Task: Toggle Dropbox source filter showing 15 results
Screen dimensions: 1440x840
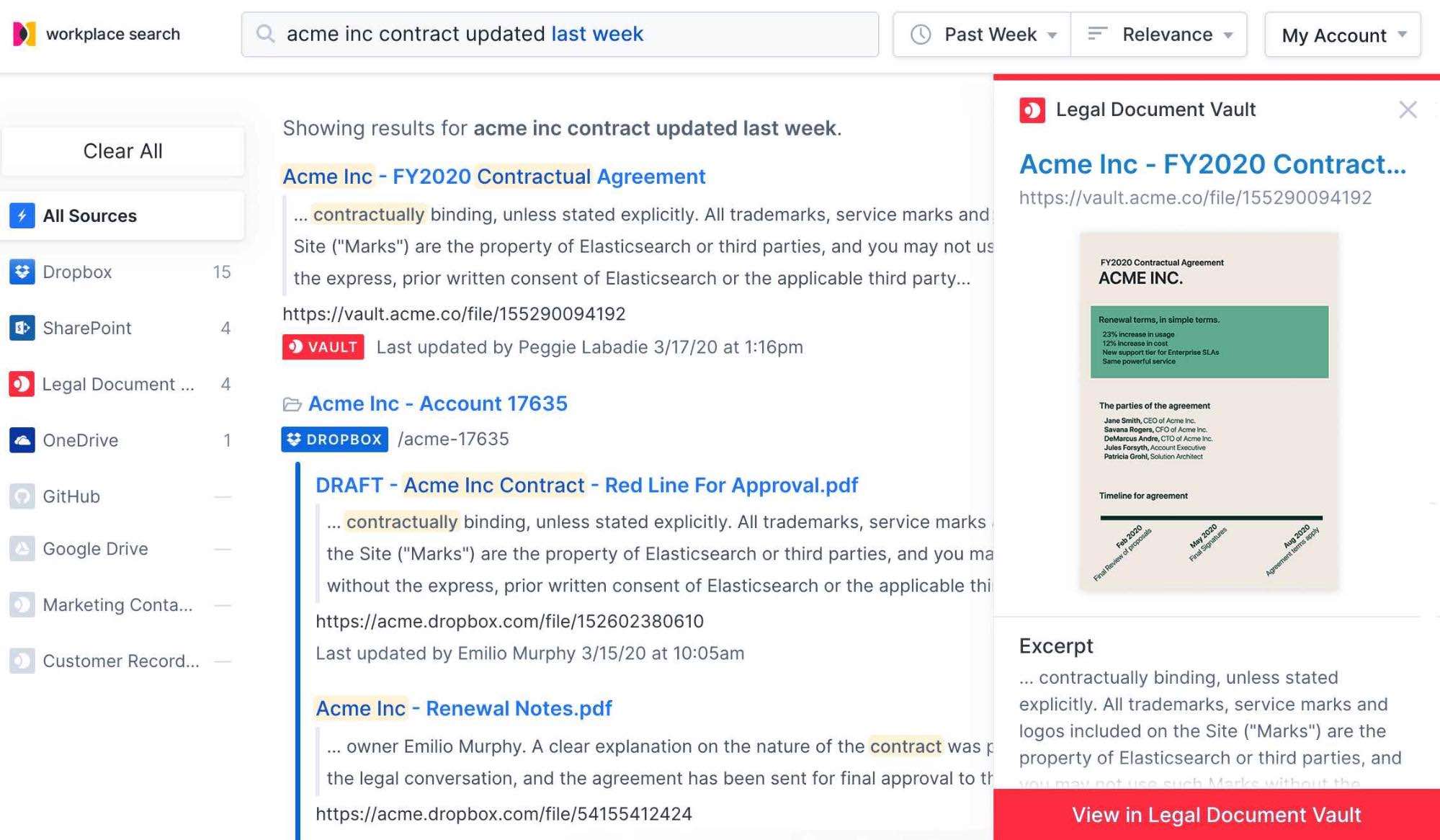Action: 122,271
